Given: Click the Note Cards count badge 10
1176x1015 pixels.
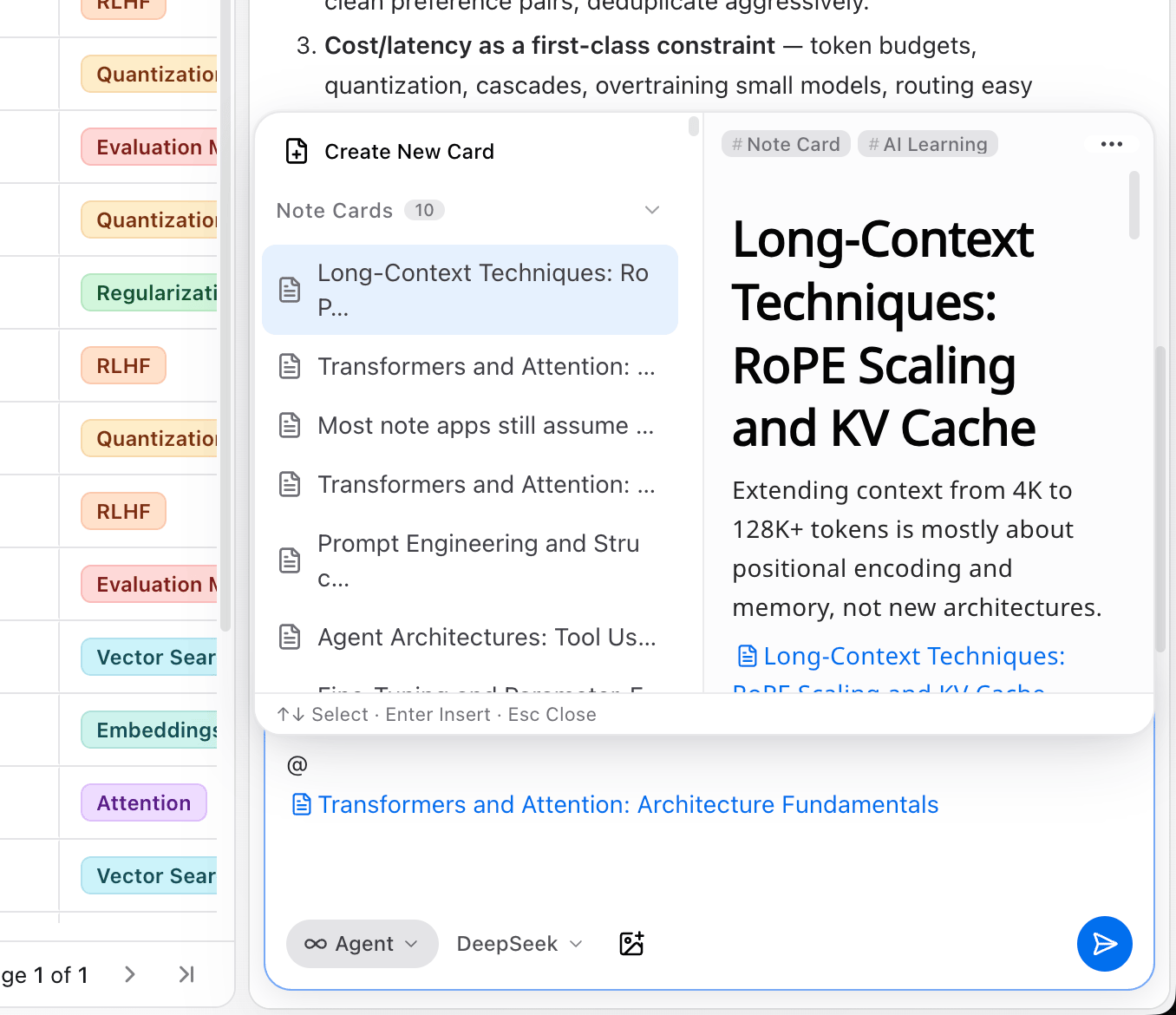Looking at the screenshot, I should tap(424, 210).
